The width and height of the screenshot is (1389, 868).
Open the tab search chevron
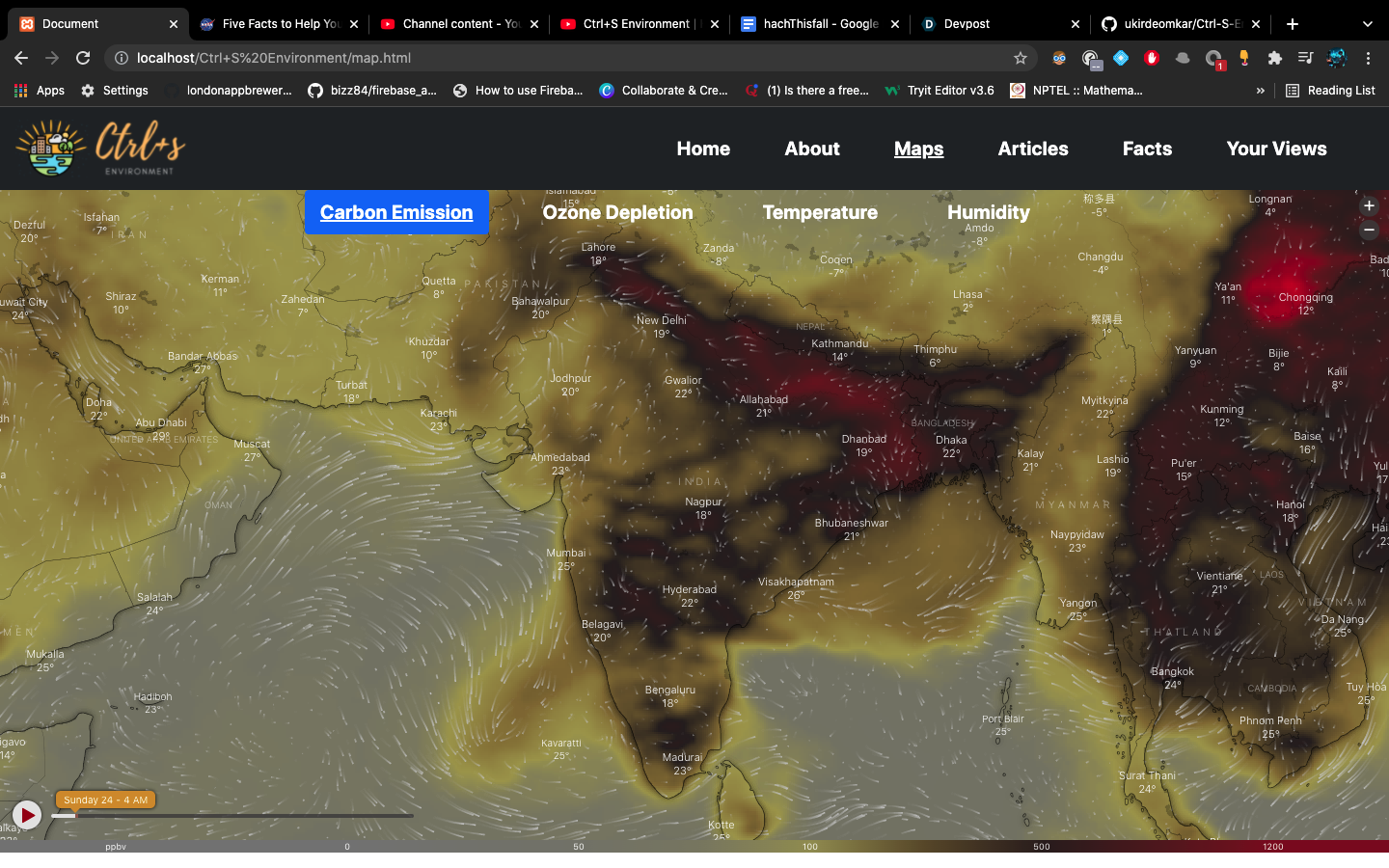pyautogui.click(x=1367, y=24)
